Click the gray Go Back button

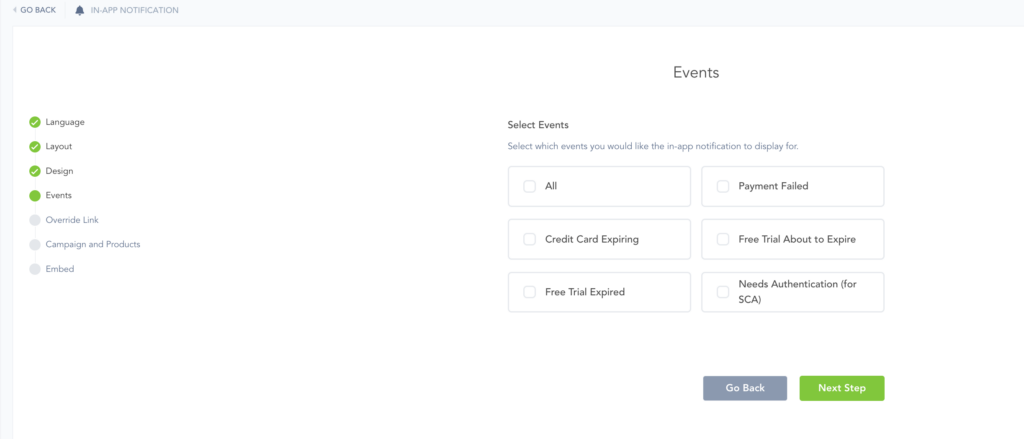click(744, 388)
